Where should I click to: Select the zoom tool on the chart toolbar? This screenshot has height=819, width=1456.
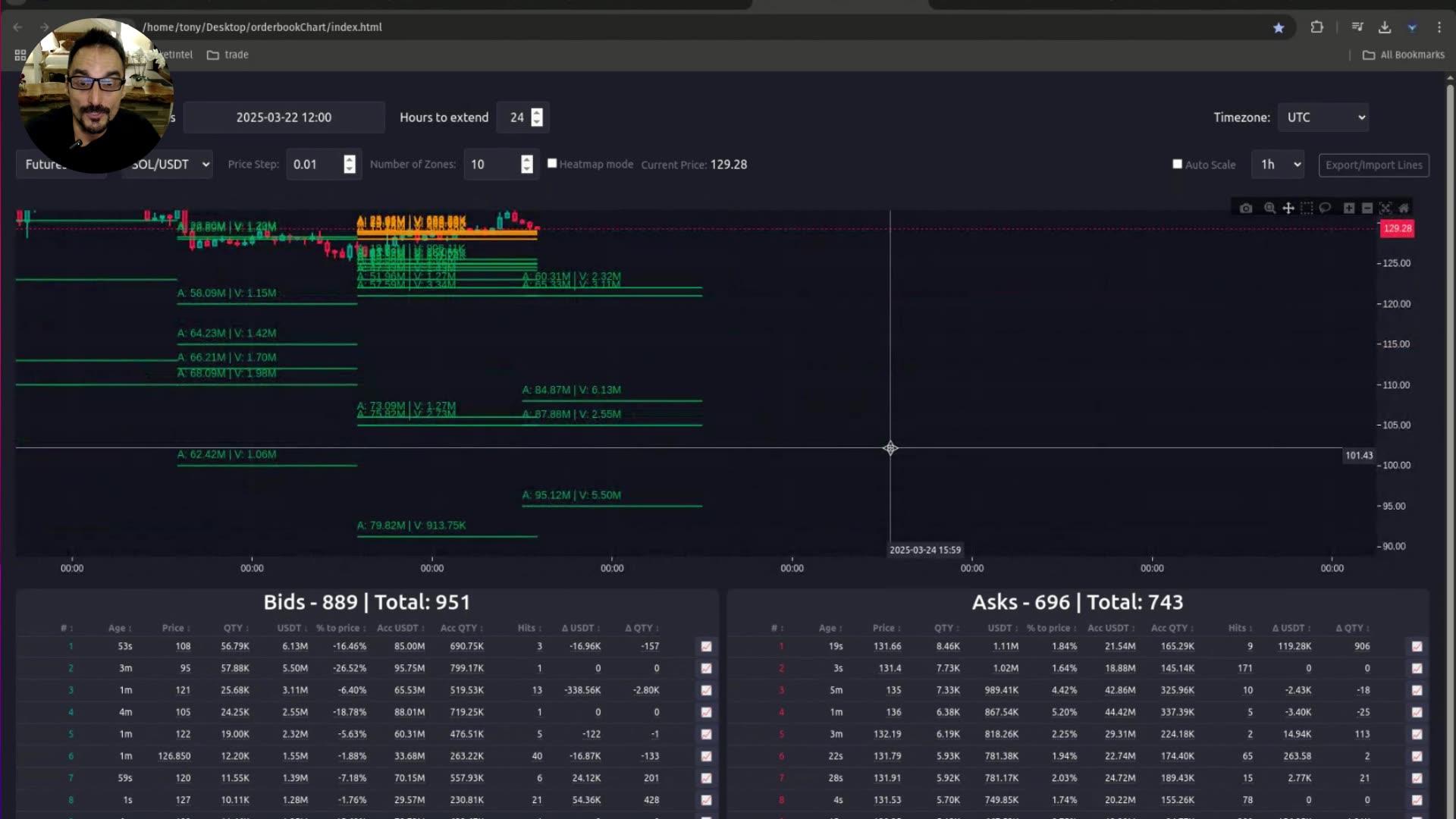[x=1269, y=208]
